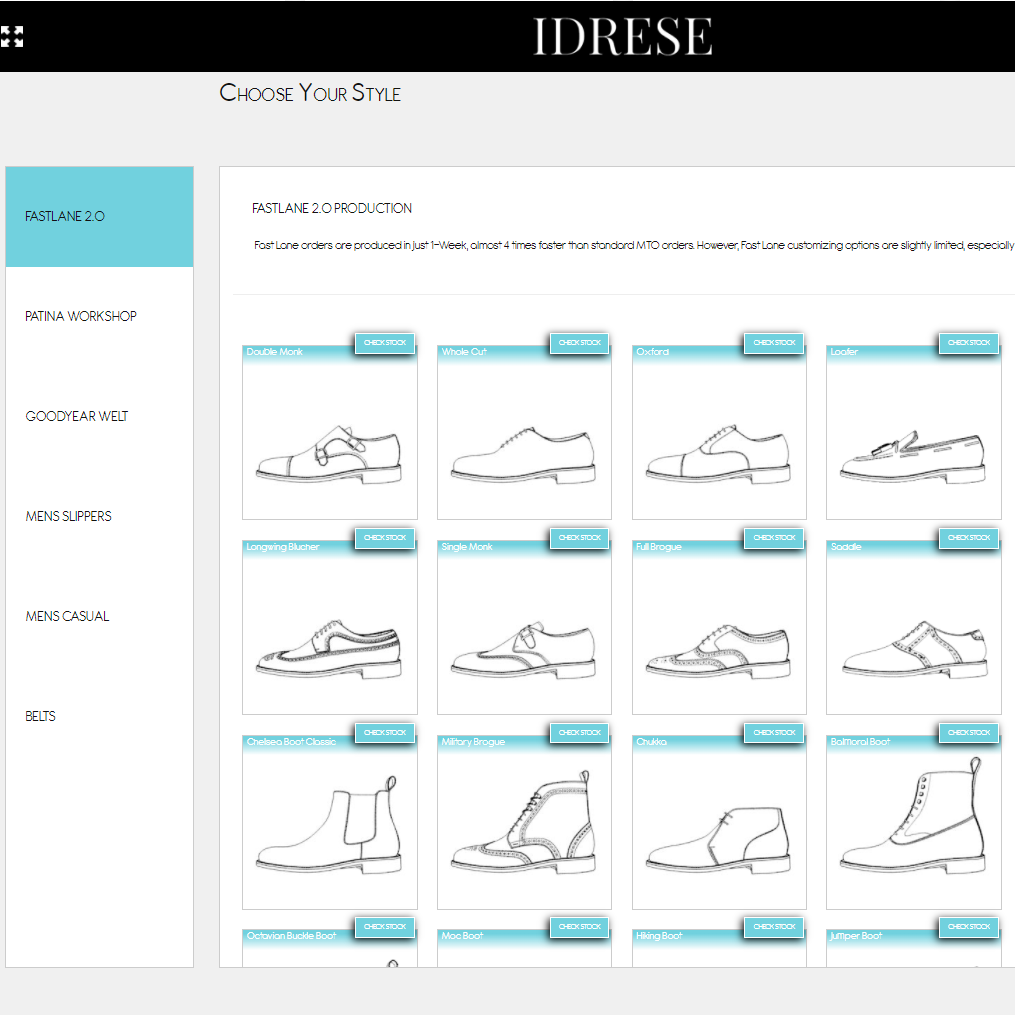The width and height of the screenshot is (1015, 1015).
Task: Choose the Oxford shoe drawing
Action: tap(719, 454)
